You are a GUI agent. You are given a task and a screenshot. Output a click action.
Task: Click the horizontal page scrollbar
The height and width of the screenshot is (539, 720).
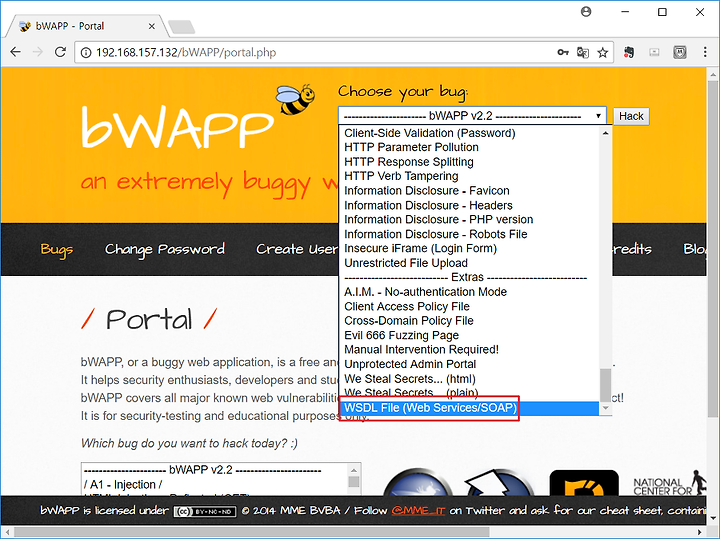click(252, 533)
